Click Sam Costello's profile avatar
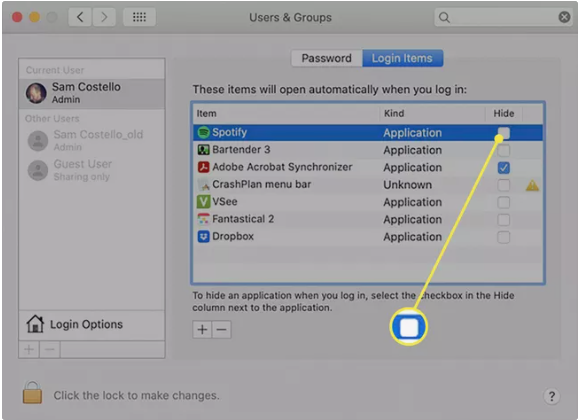The width and height of the screenshot is (584, 420). coord(36,93)
